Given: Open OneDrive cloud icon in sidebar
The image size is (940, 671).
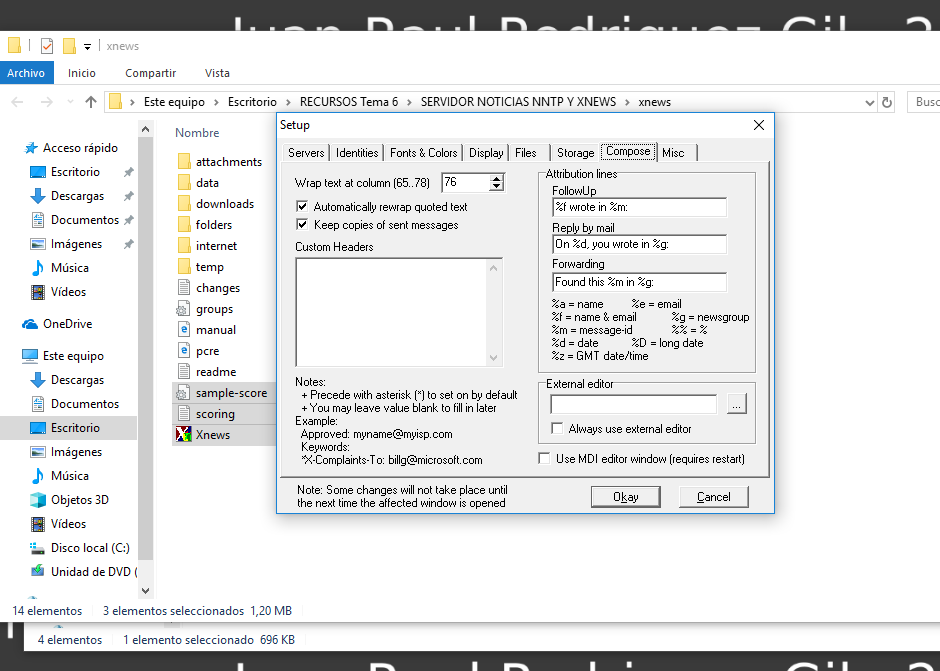Looking at the screenshot, I should (30, 324).
